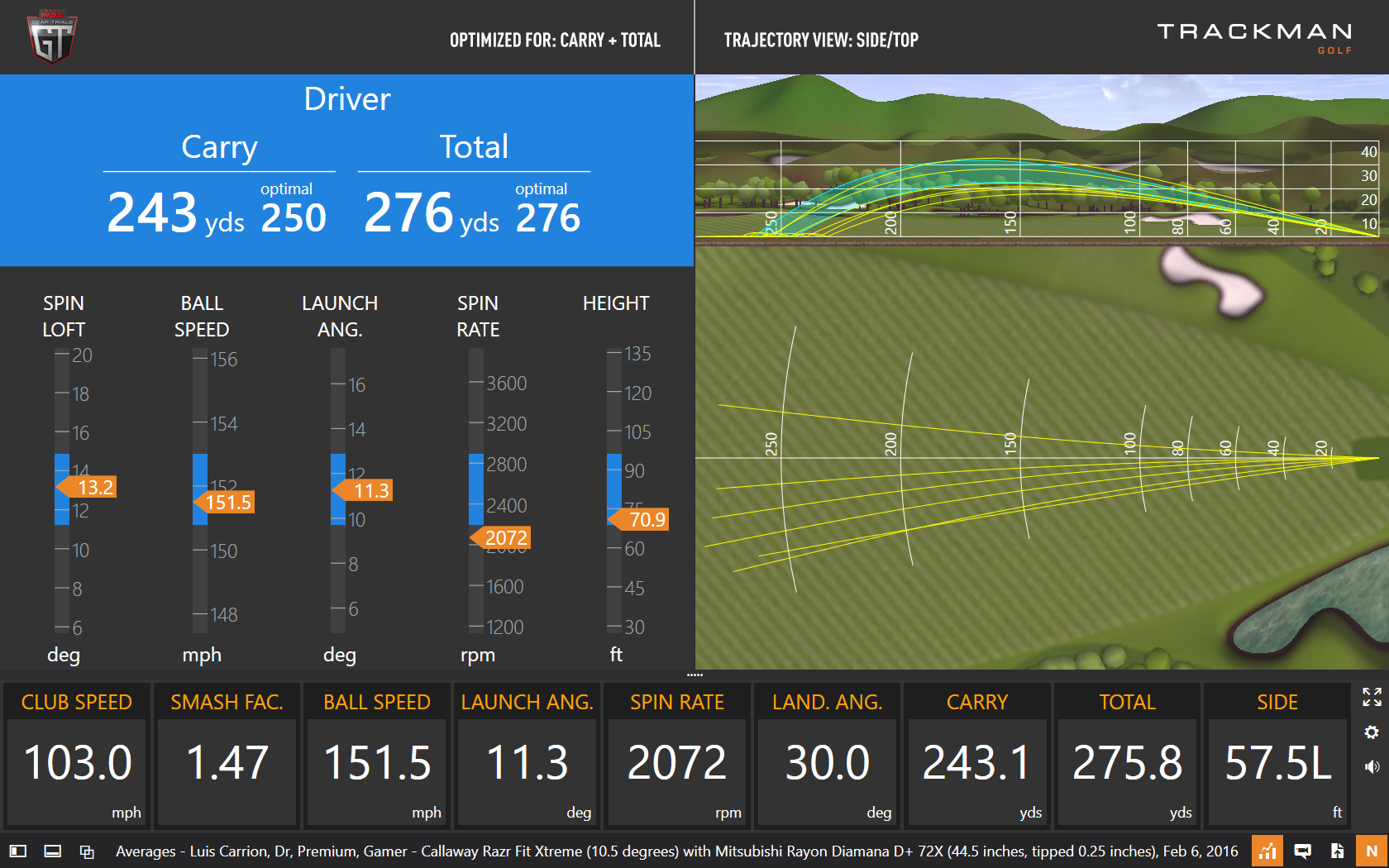
Task: Select the Driver club heading
Action: click(347, 99)
